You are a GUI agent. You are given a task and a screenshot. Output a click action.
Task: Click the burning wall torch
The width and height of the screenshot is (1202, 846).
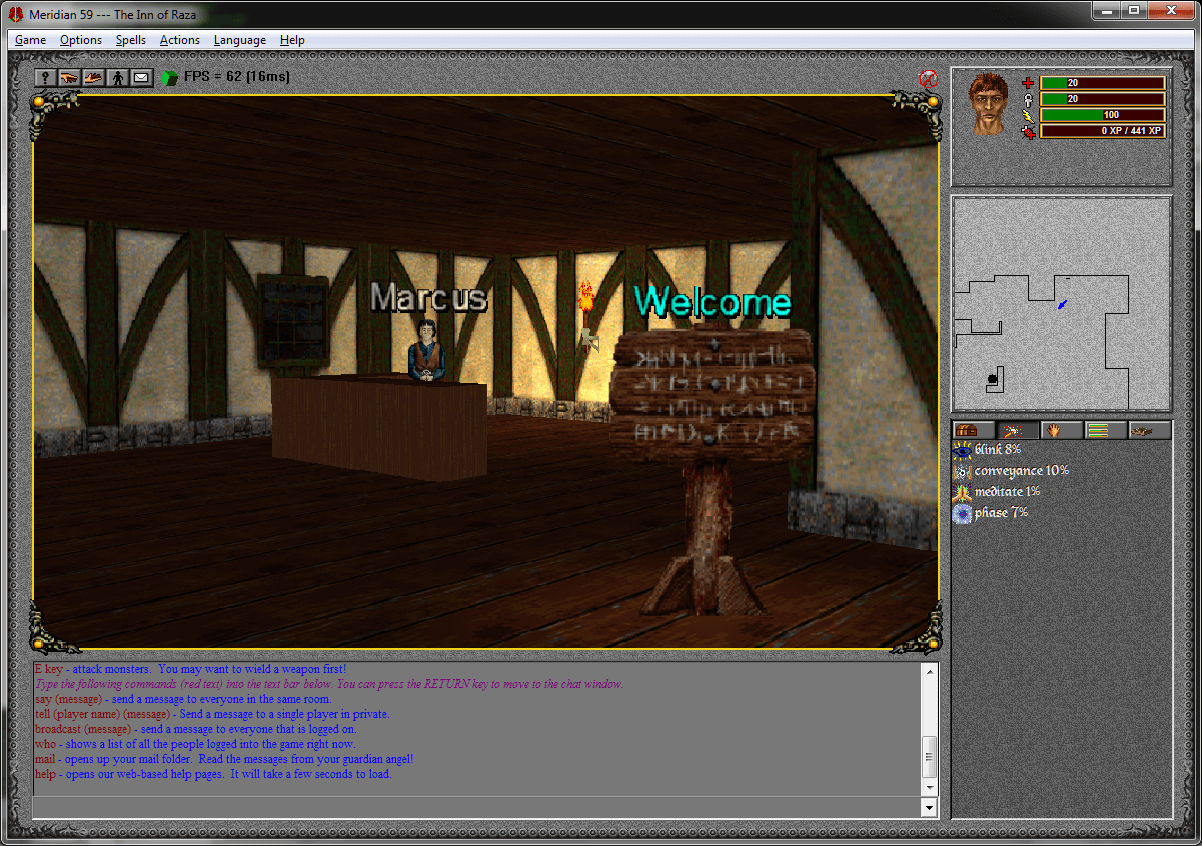click(586, 315)
